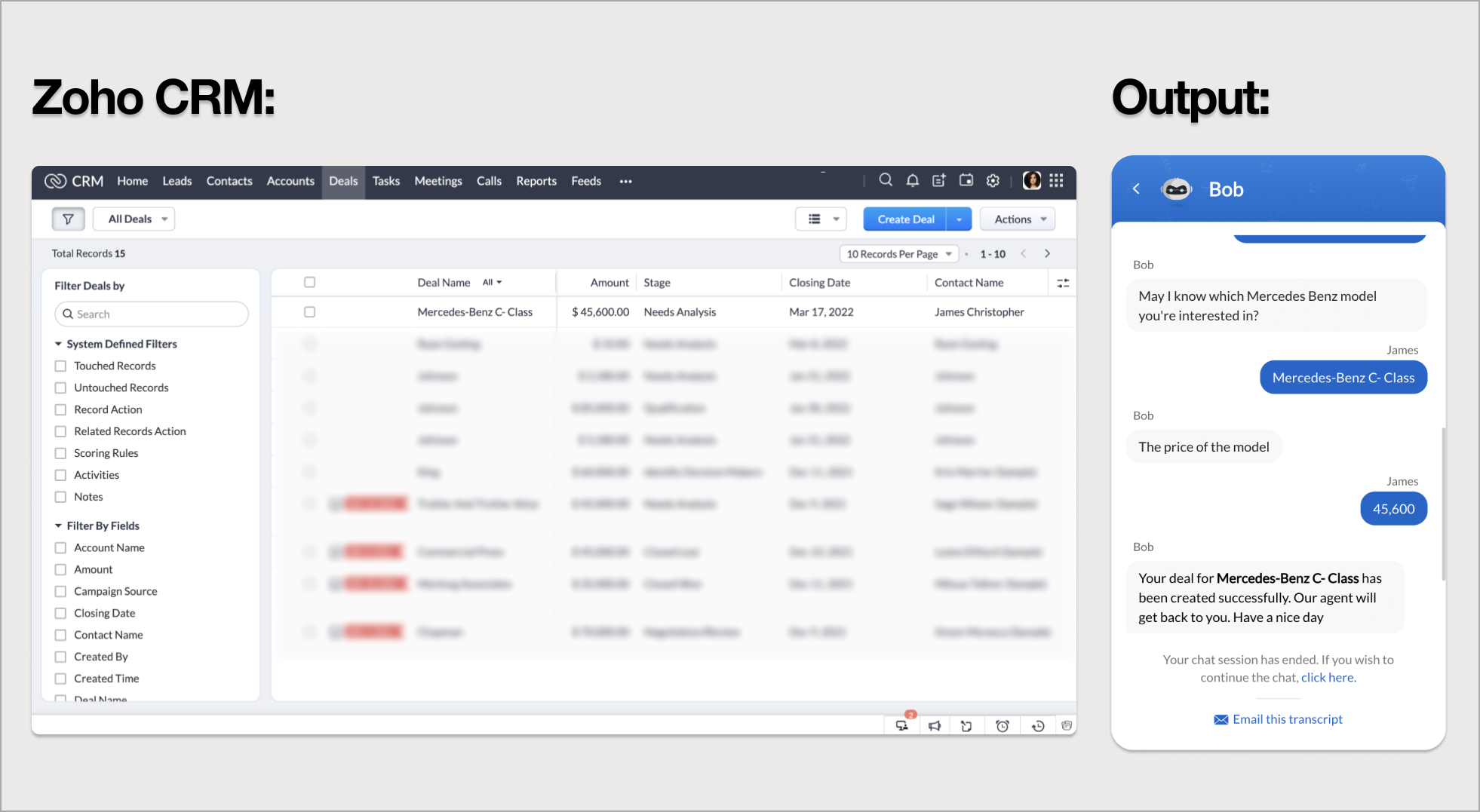This screenshot has height=812, width=1480.
Task: Open the Mercedes-Benz C- Class deal record
Action: point(475,312)
